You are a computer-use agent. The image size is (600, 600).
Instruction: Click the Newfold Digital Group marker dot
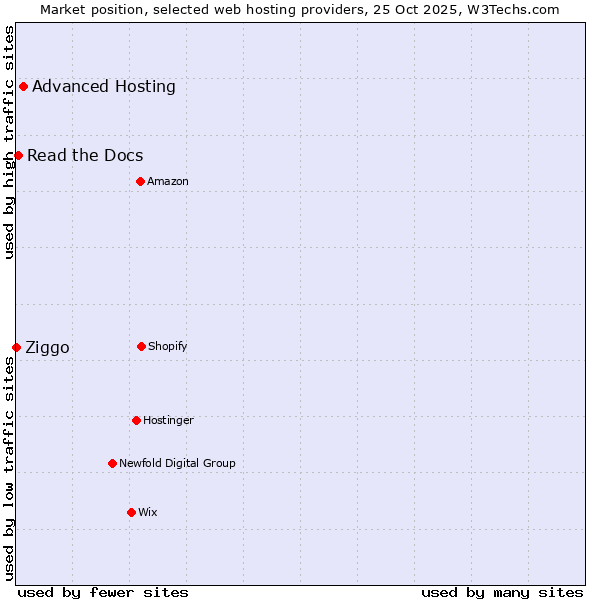click(x=112, y=463)
